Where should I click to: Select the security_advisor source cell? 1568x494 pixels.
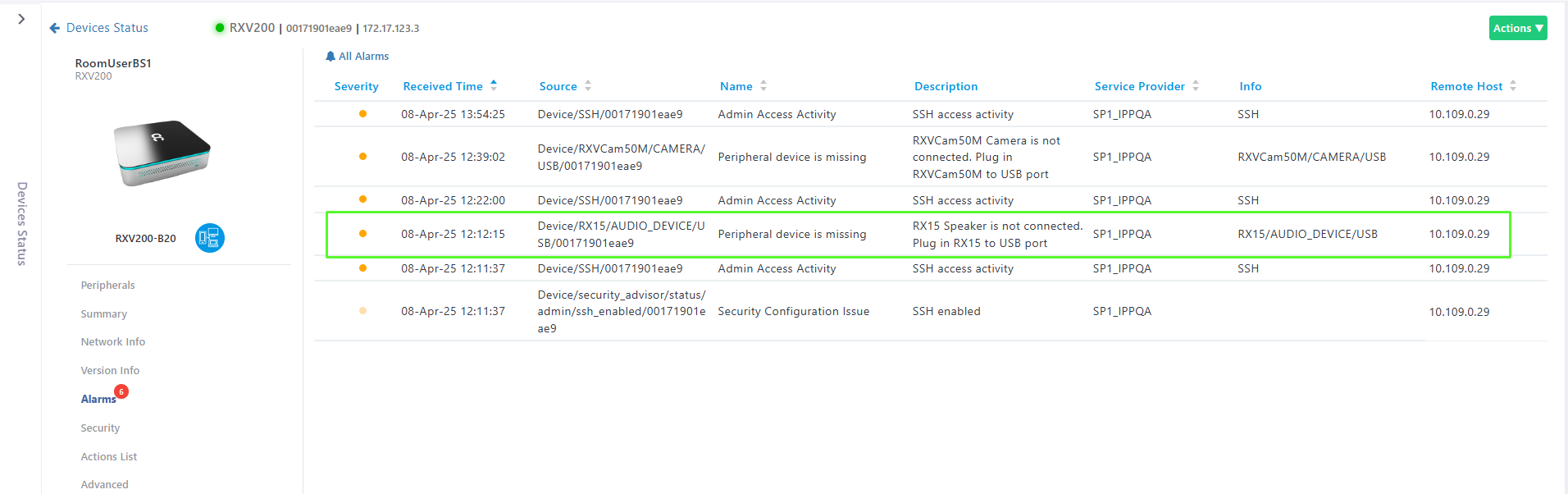[621, 312]
